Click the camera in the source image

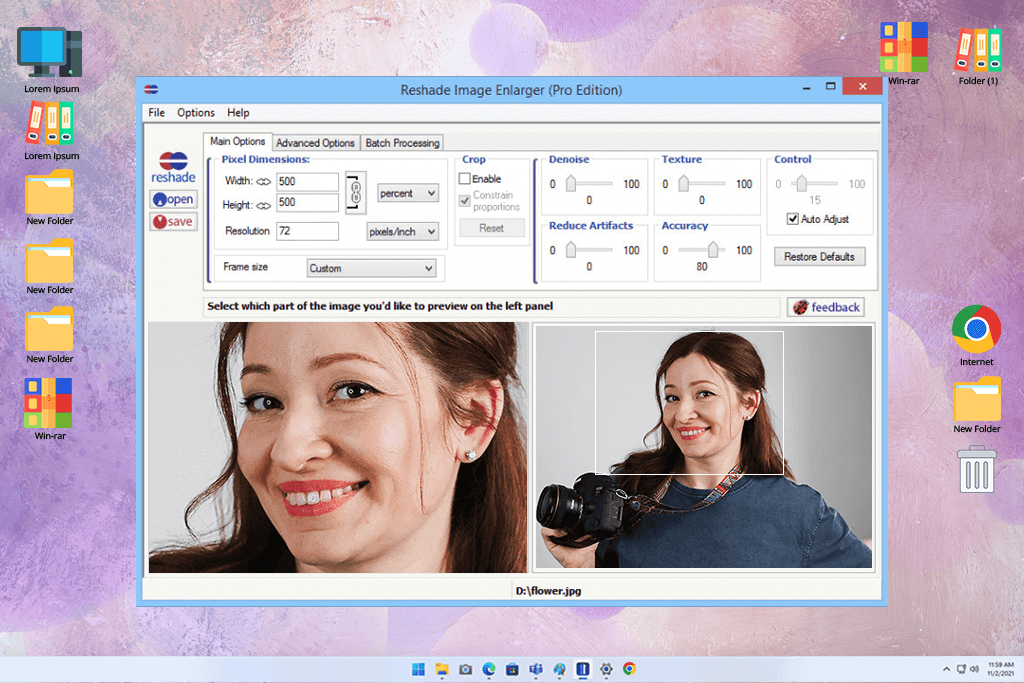coord(581,507)
